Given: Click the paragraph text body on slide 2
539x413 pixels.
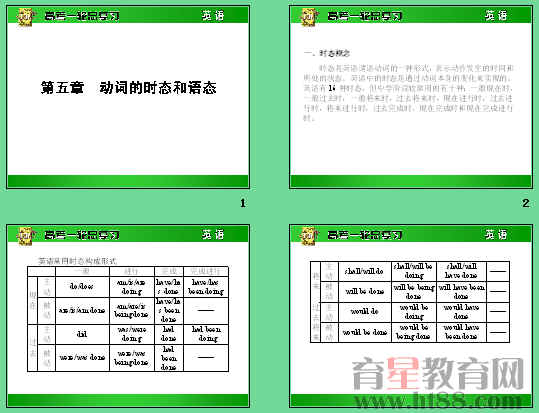Looking at the screenshot, I should (x=408, y=93).
